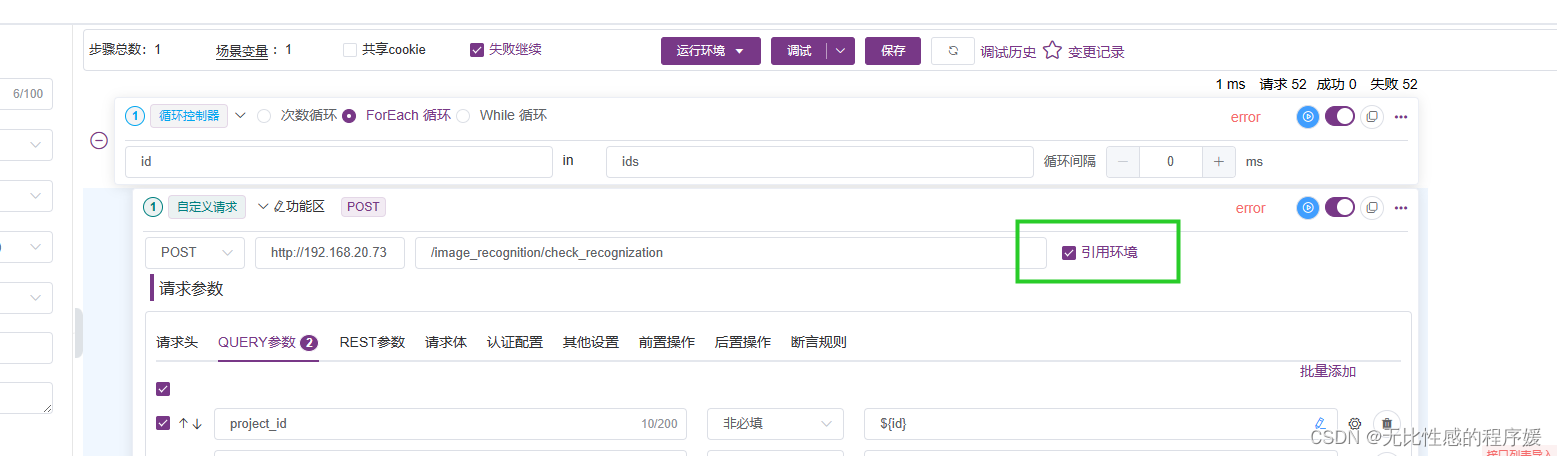Viewport: 1557px width, 456px height.
Task: Click the loop variable field containing id
Action: (x=339, y=161)
